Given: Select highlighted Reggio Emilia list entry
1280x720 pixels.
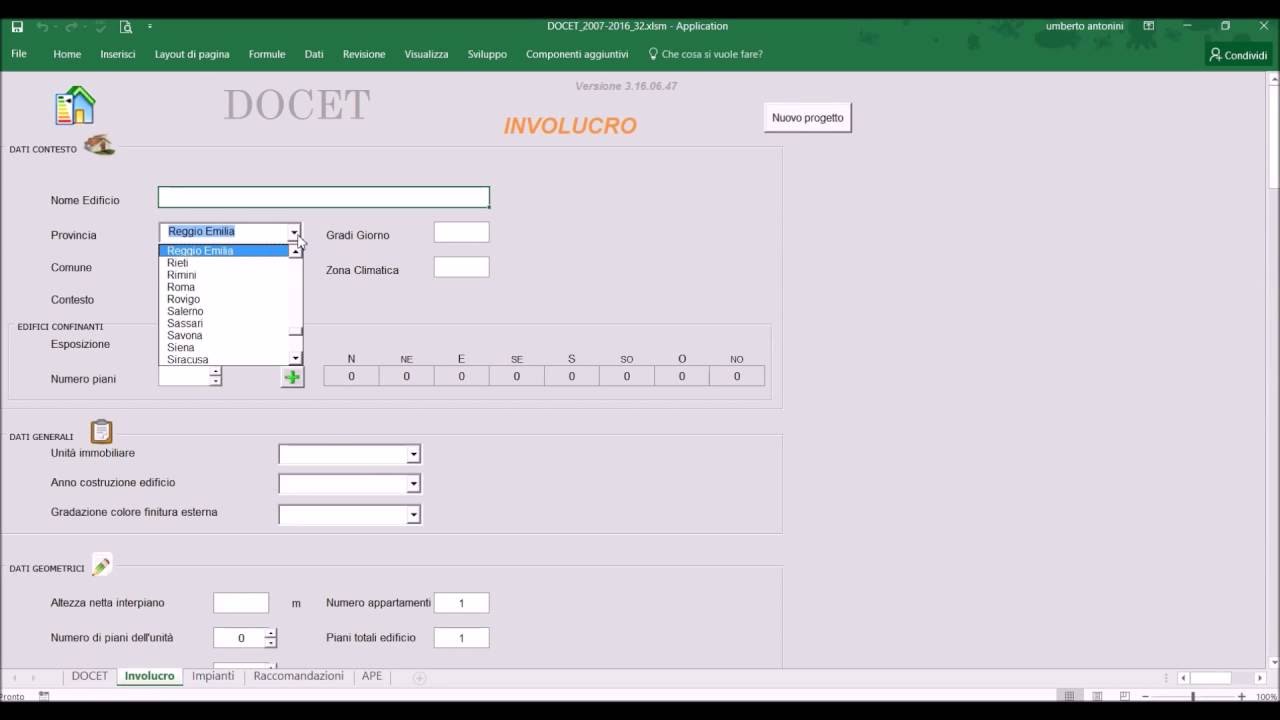Looking at the screenshot, I should pyautogui.click(x=223, y=251).
